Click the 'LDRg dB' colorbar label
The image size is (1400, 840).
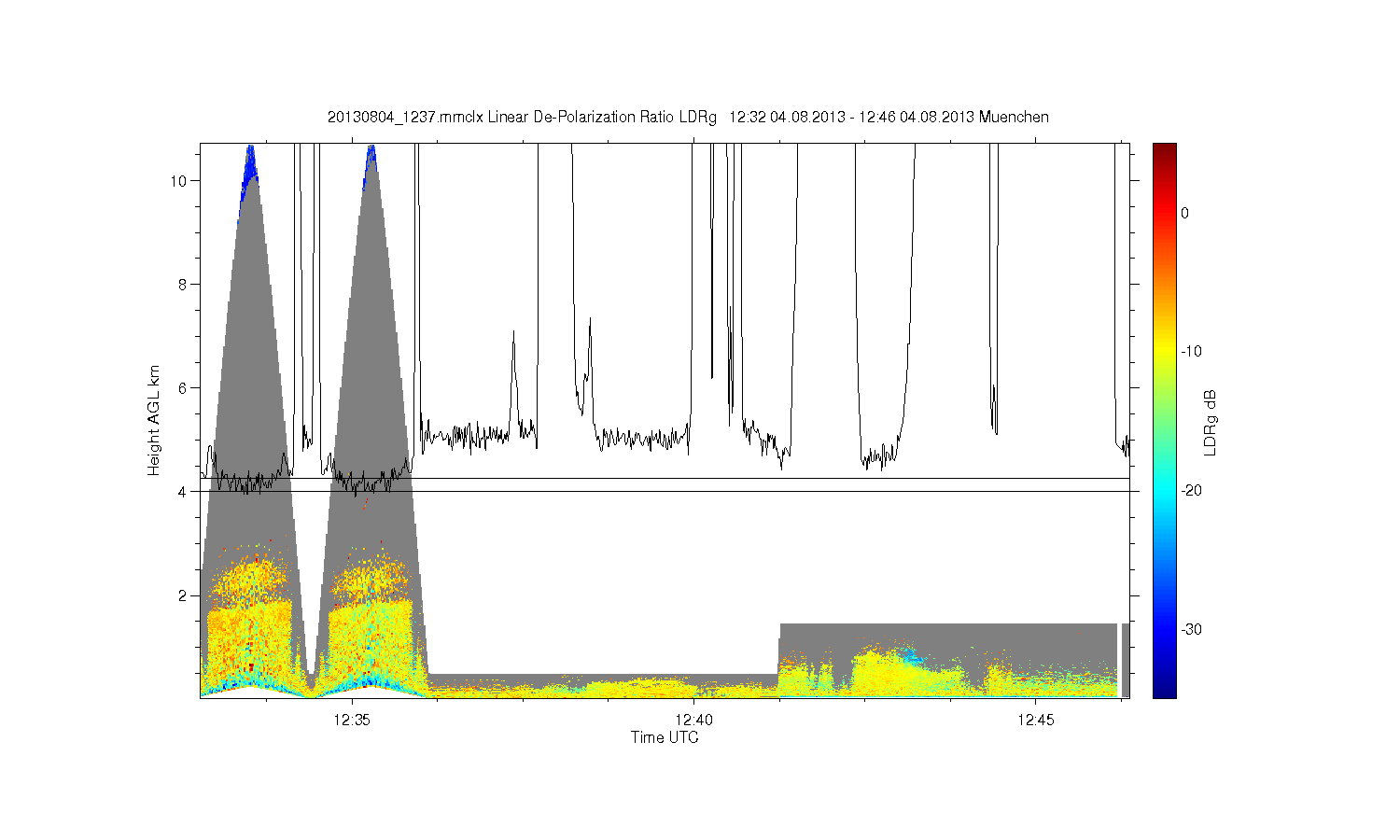point(1211,423)
